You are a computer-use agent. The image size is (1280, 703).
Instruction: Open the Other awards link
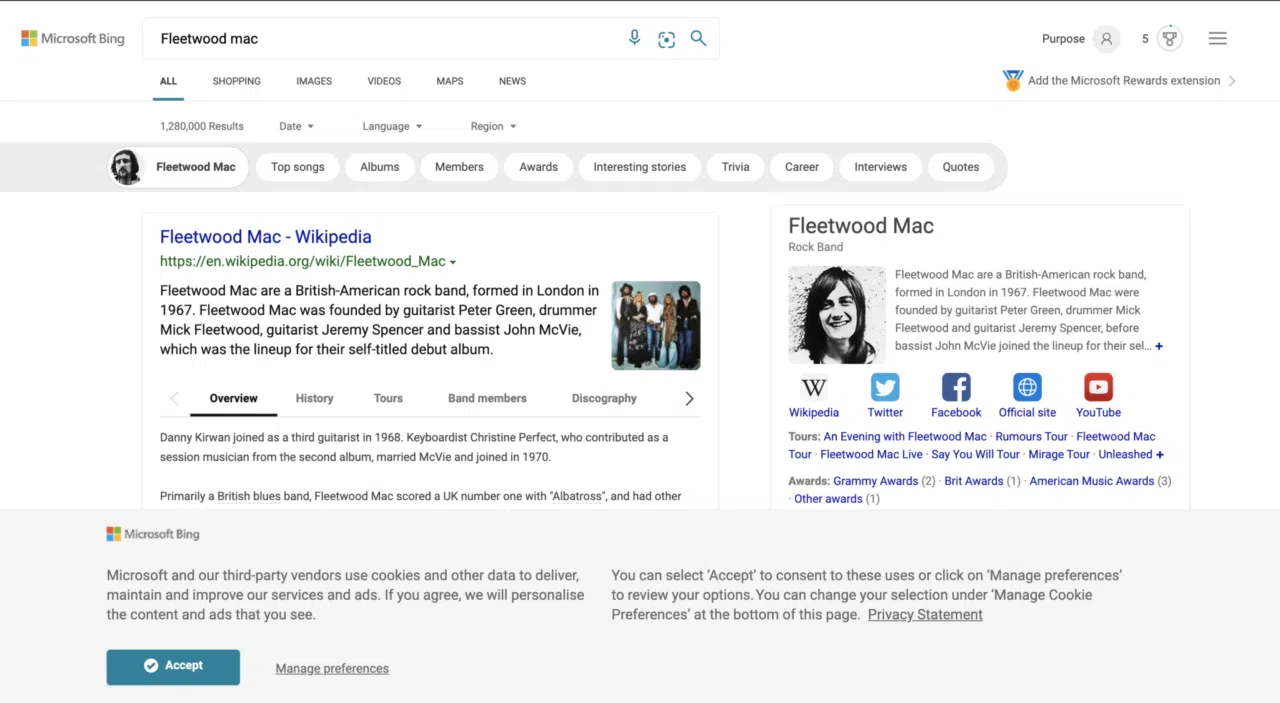click(x=828, y=499)
